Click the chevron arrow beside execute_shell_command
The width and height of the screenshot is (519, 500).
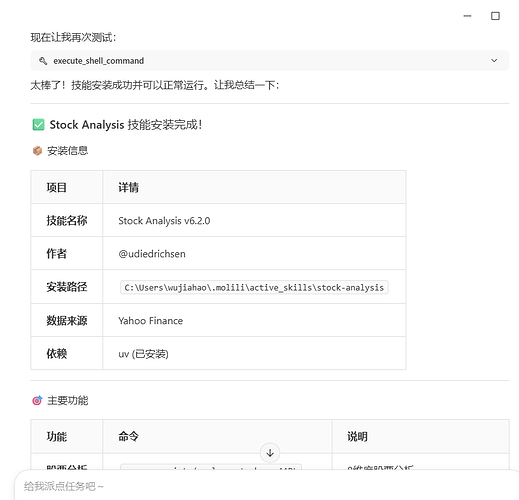pos(494,61)
